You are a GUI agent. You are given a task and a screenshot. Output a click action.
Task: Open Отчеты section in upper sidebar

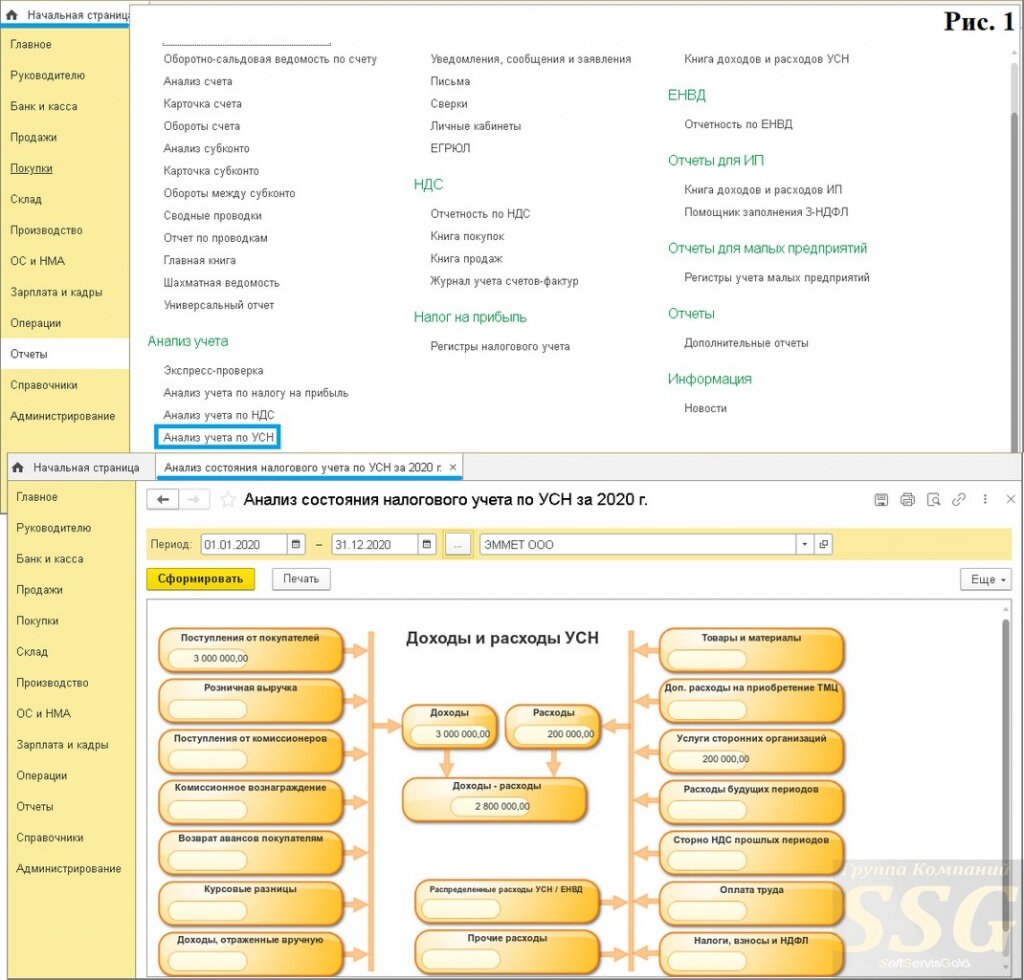65,354
